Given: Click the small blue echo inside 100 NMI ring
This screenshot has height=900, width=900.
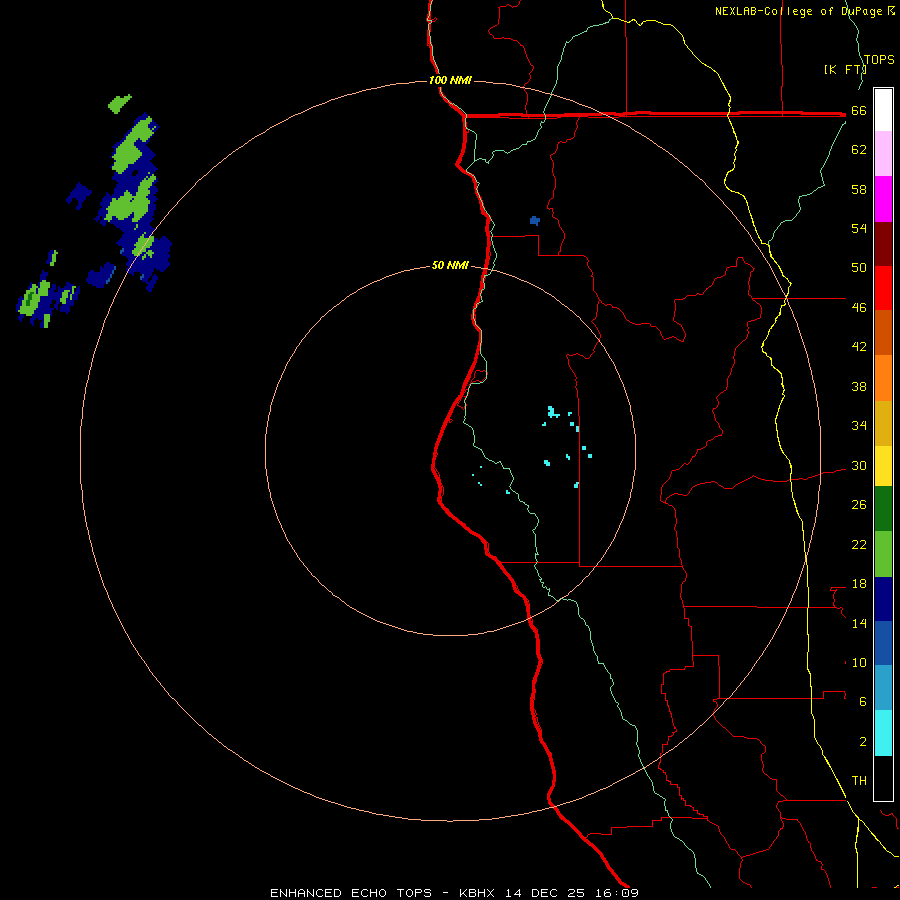Looking at the screenshot, I should click(534, 220).
